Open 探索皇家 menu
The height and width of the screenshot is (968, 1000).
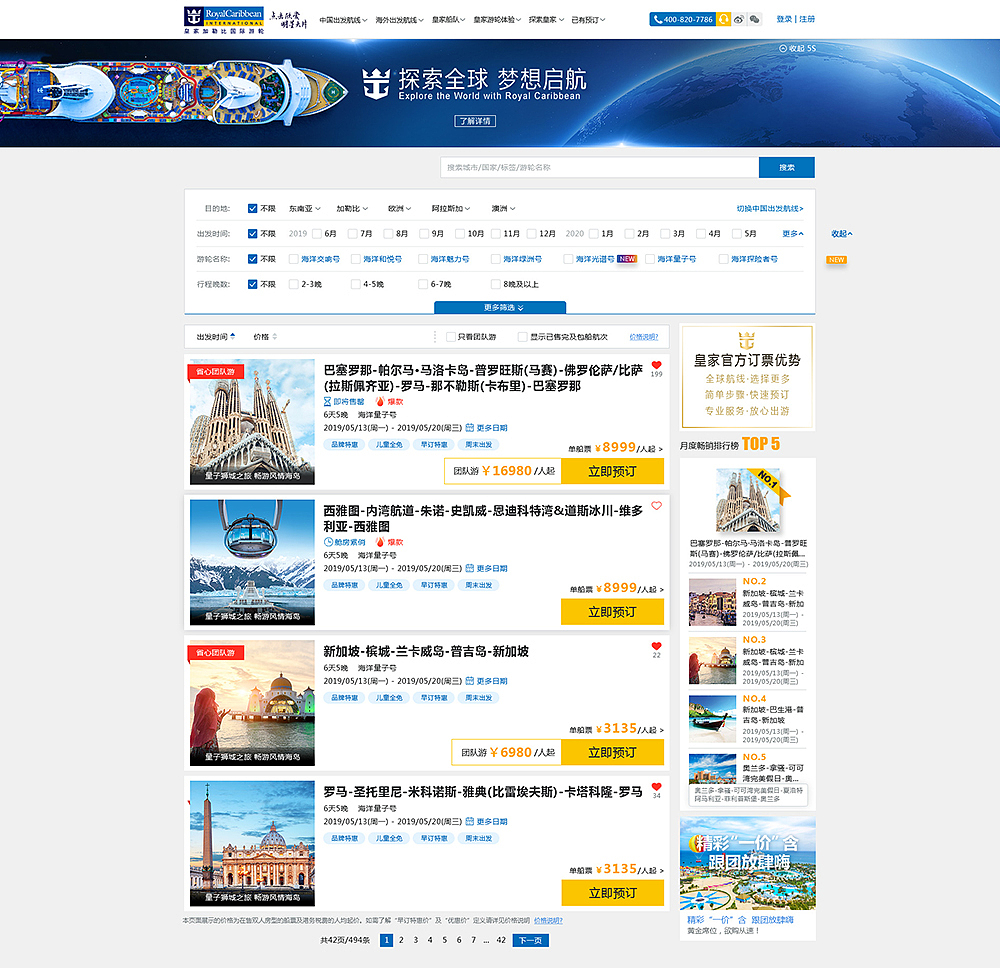click(x=546, y=20)
